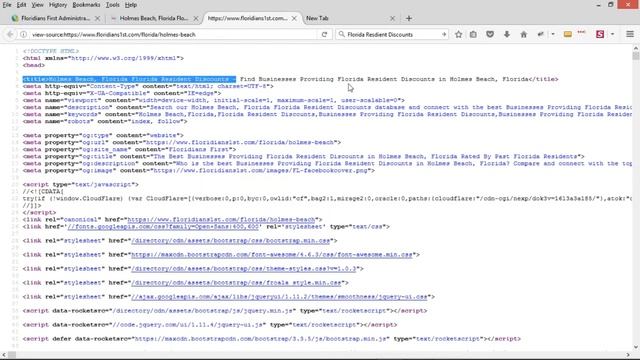640x360 pixels.
Task: Click the back navigation arrow
Action: pyautogui.click(x=10, y=35)
